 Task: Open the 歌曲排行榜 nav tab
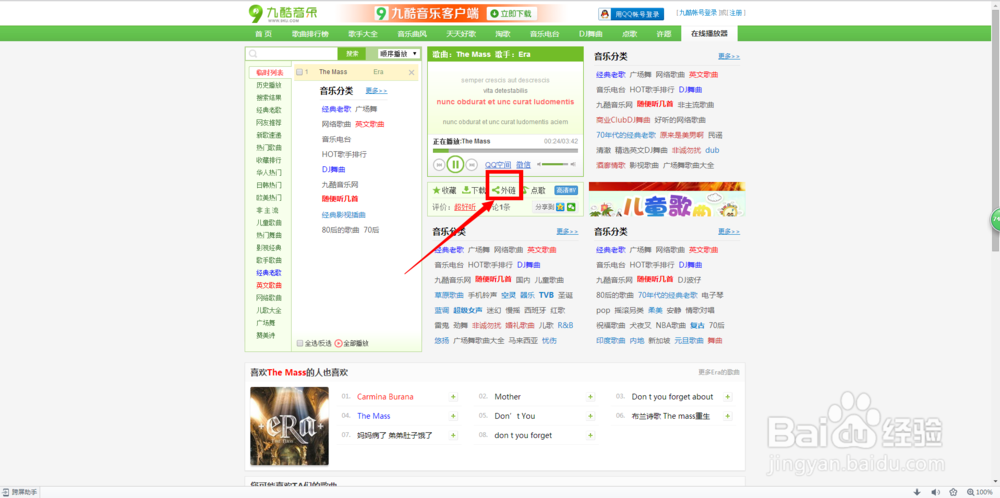point(310,34)
